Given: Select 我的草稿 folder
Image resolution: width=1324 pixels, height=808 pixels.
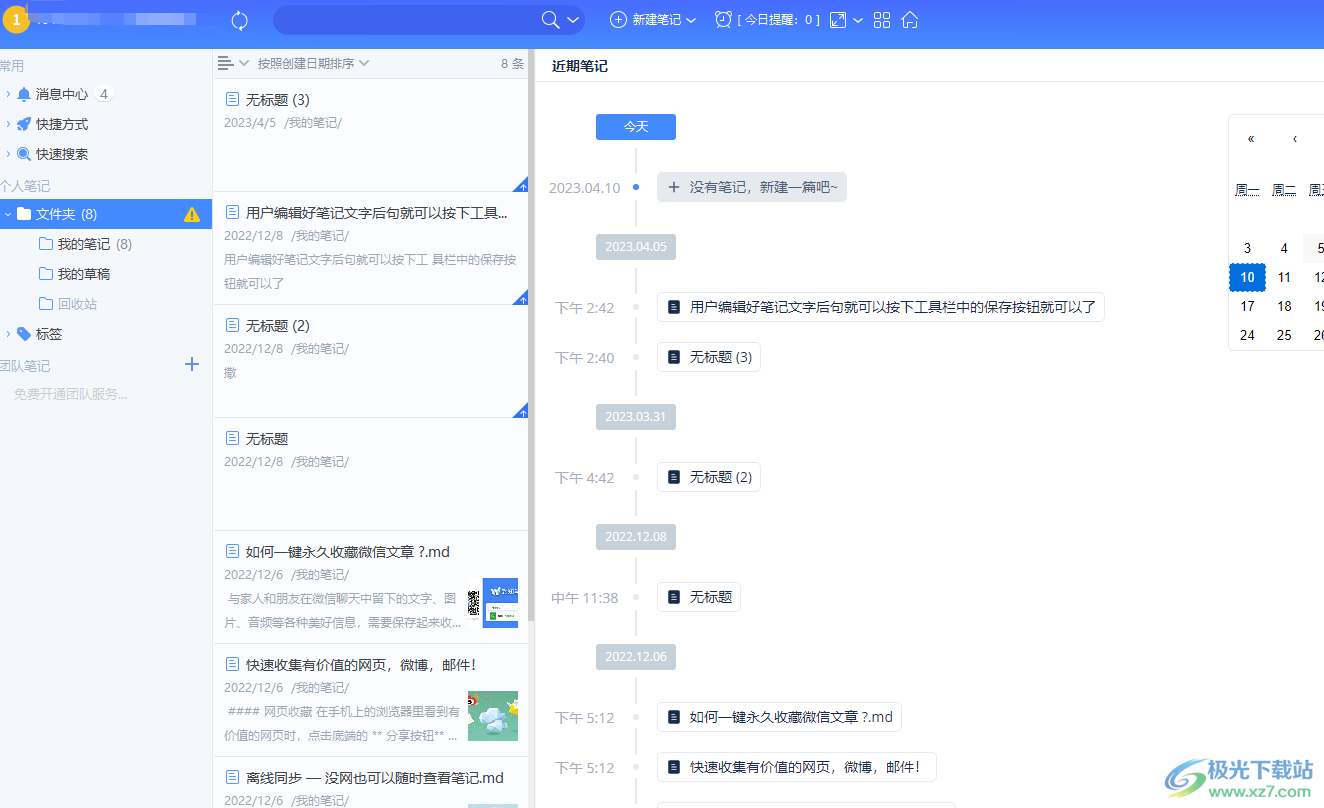Looking at the screenshot, I should [x=74, y=274].
